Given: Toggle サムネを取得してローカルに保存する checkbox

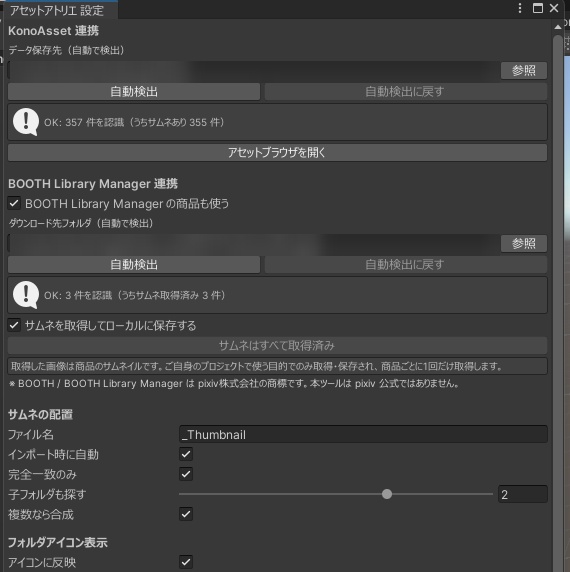Looking at the screenshot, I should (x=14, y=325).
